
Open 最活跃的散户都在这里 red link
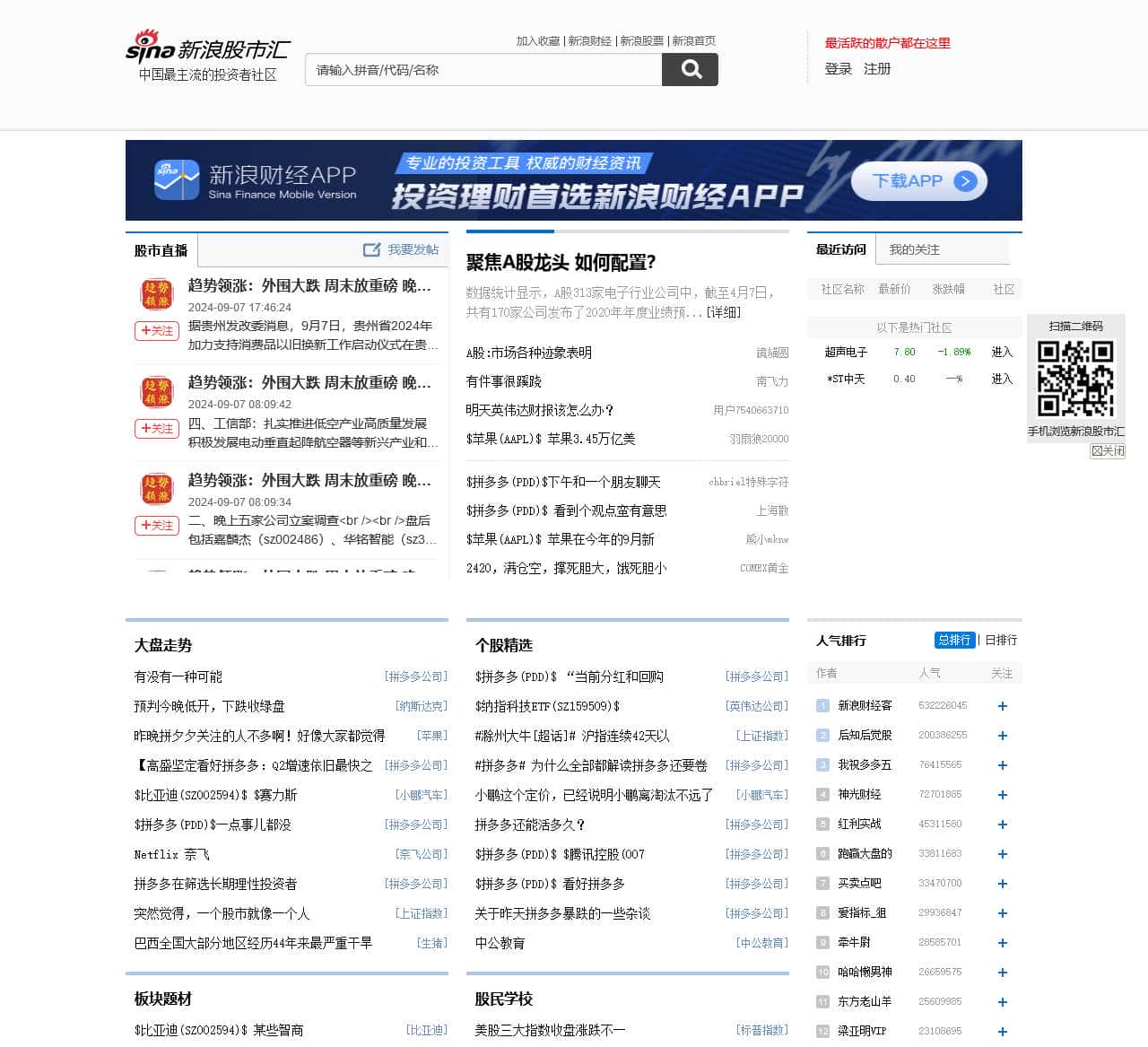[888, 43]
